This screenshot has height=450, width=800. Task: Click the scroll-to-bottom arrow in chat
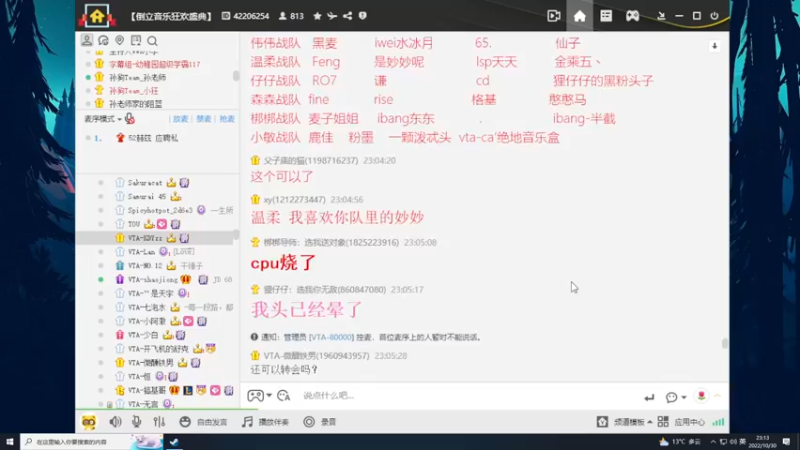714,46
